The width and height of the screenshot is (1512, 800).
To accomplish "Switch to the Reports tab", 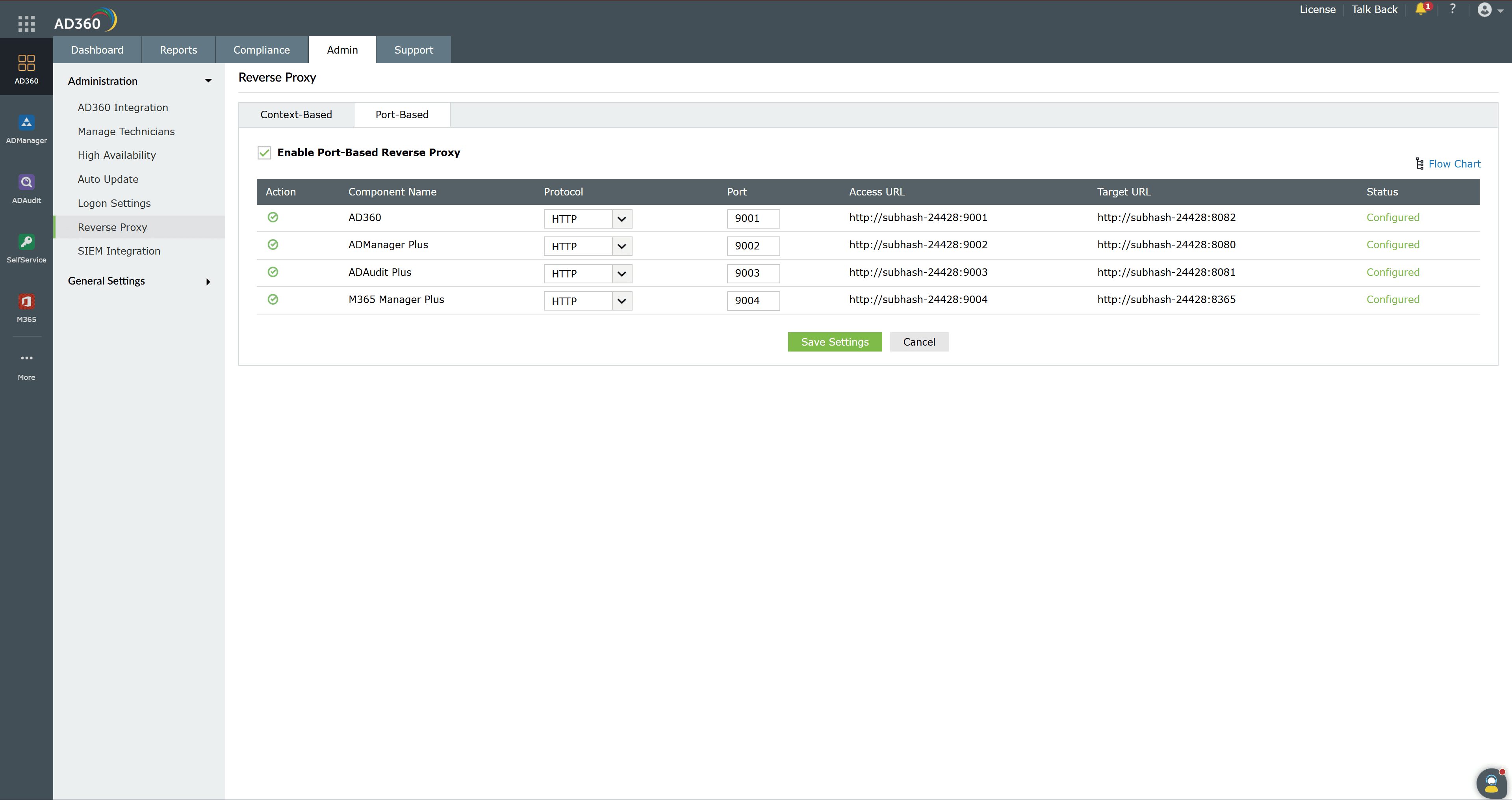I will [x=178, y=50].
